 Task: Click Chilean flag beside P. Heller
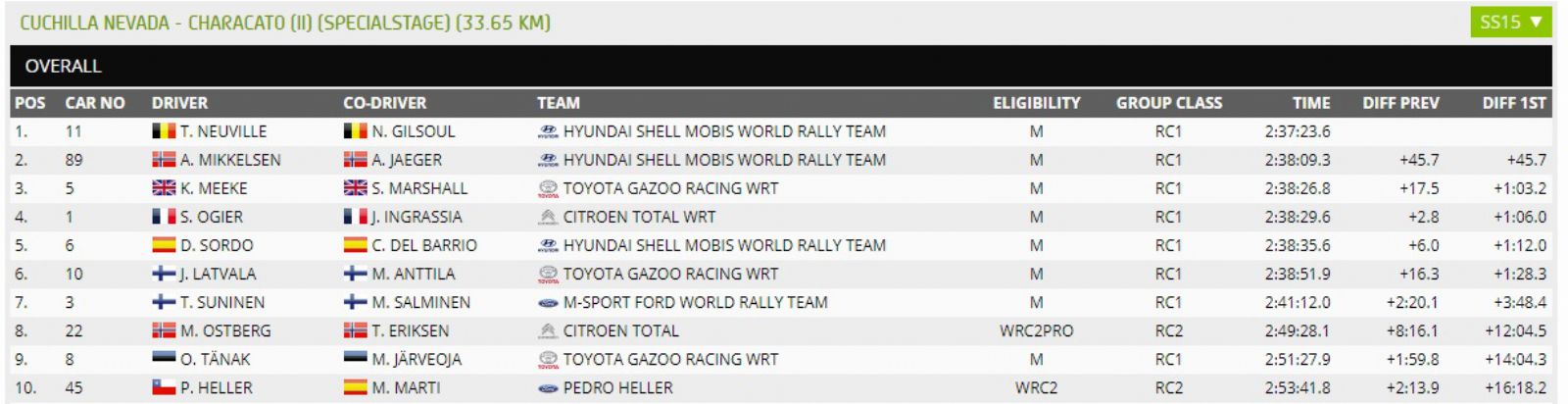pyautogui.click(x=164, y=387)
